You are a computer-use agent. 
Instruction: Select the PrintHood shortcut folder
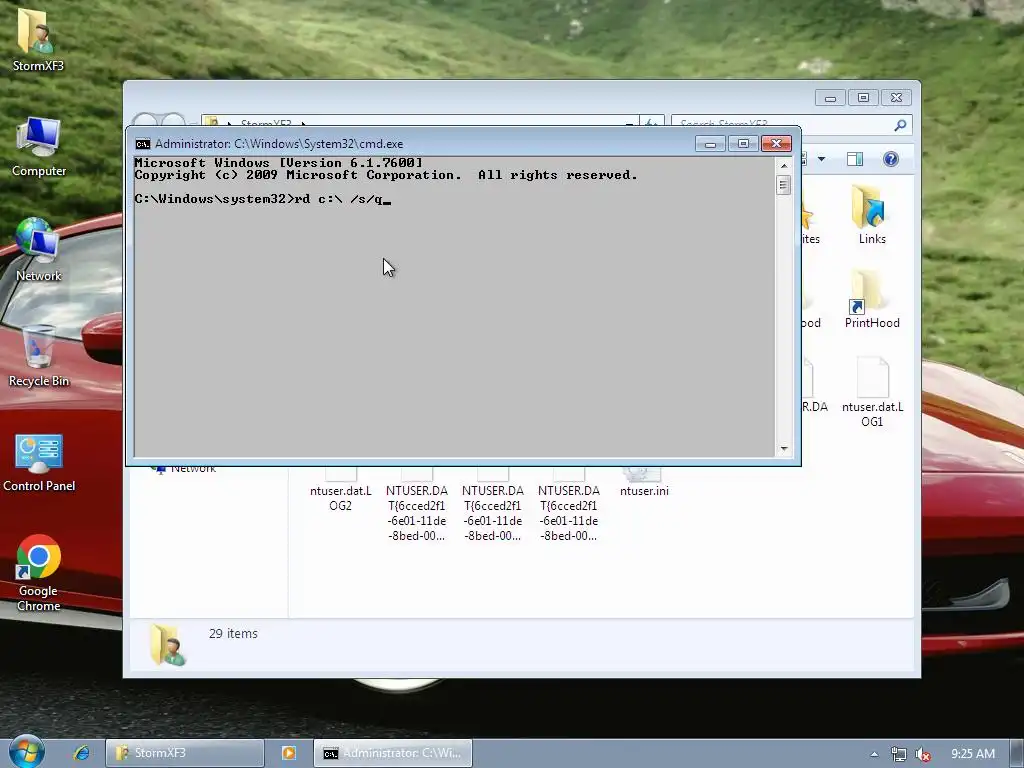[x=872, y=299]
